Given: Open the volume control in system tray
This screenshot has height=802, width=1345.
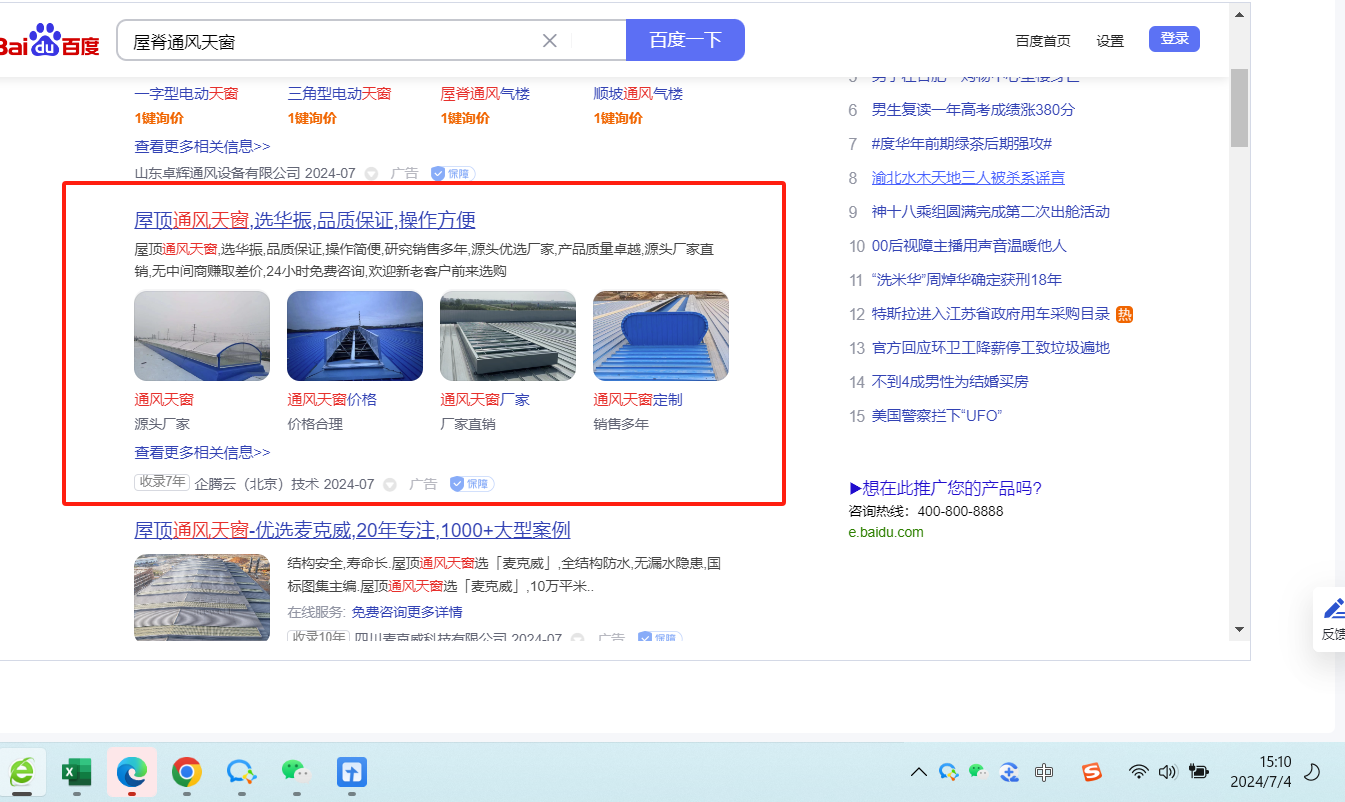Looking at the screenshot, I should [x=1166, y=772].
